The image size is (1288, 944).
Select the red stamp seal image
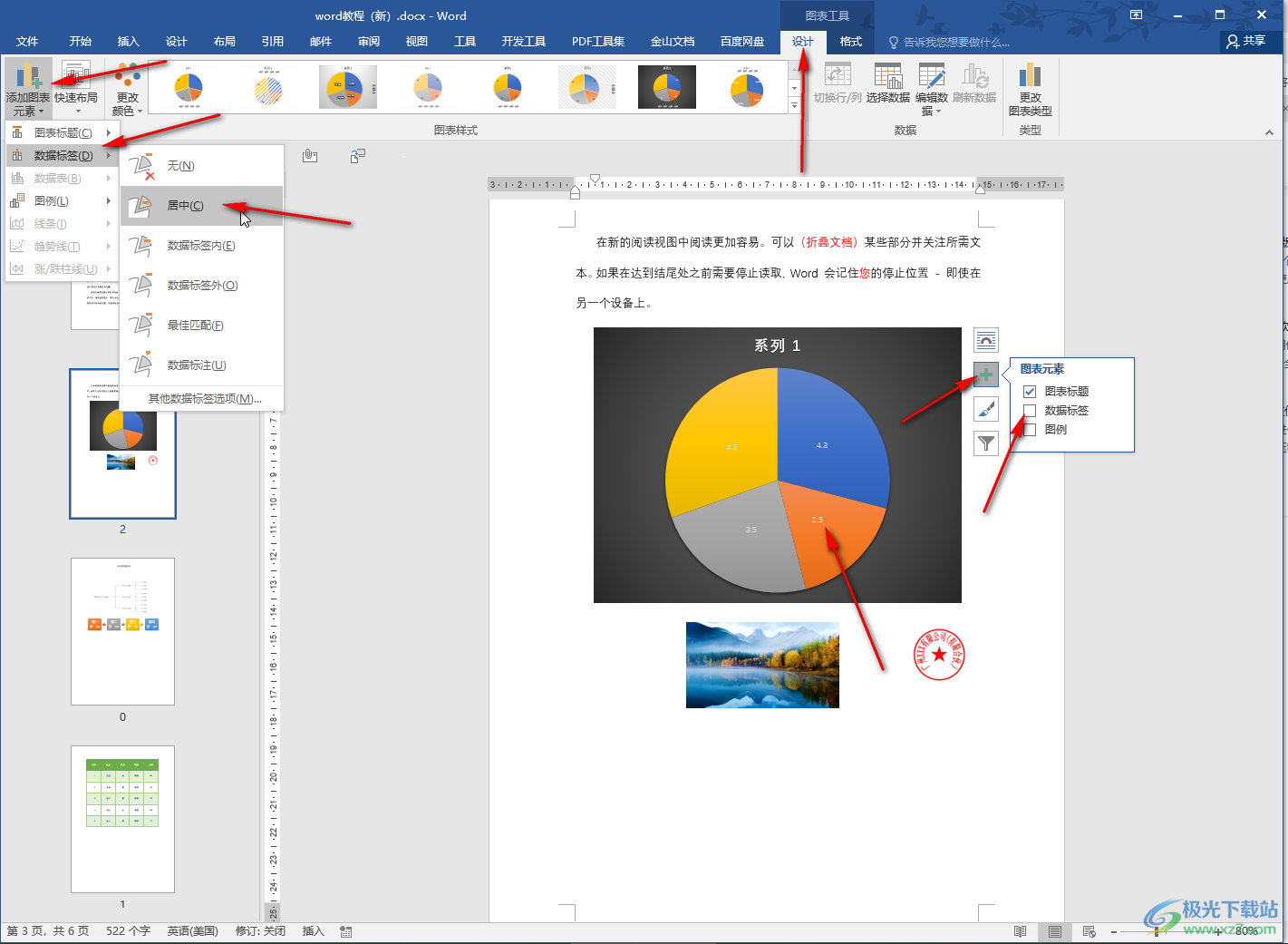coord(939,655)
